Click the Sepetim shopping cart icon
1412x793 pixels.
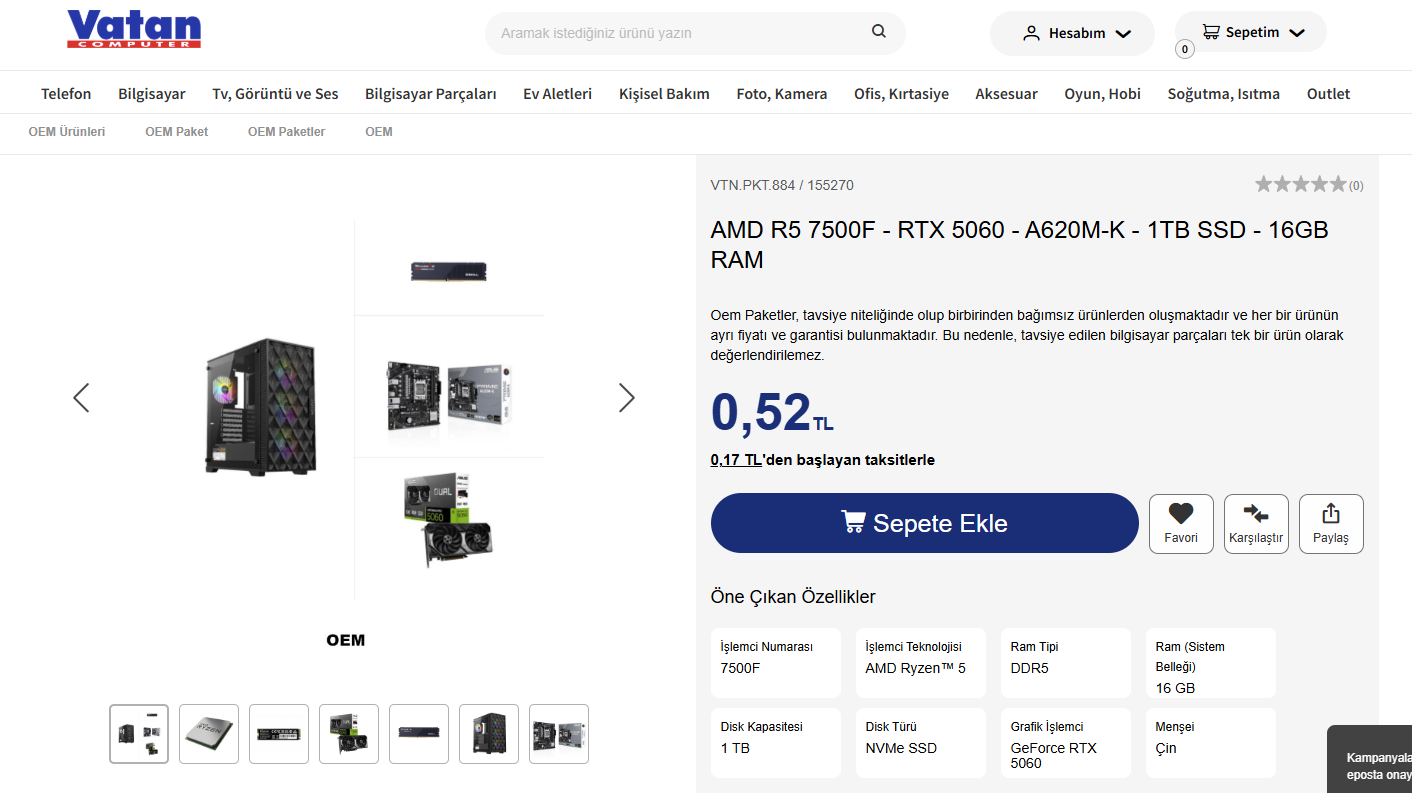tap(1211, 32)
